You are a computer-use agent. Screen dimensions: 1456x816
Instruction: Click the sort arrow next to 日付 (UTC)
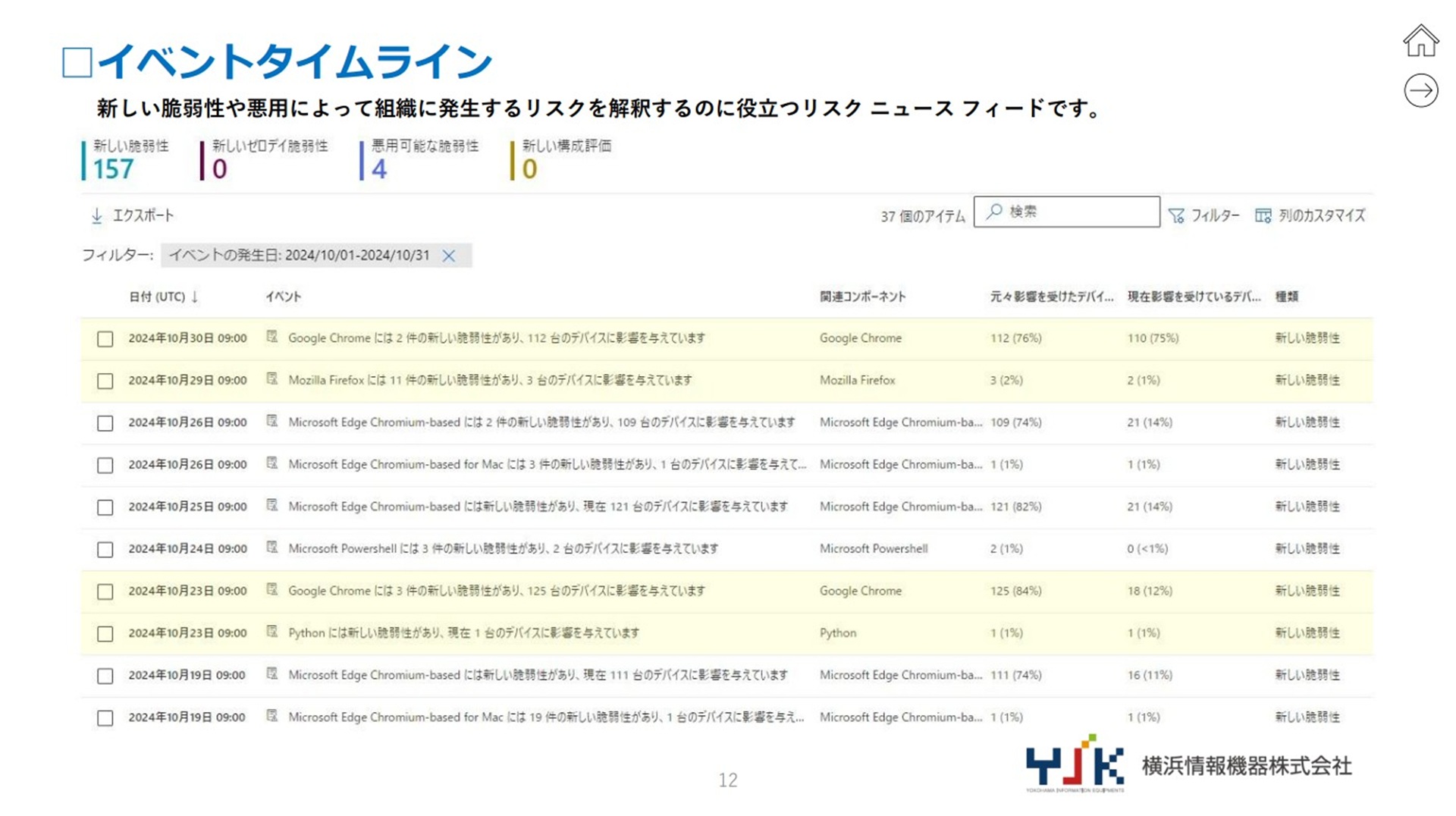(195, 297)
